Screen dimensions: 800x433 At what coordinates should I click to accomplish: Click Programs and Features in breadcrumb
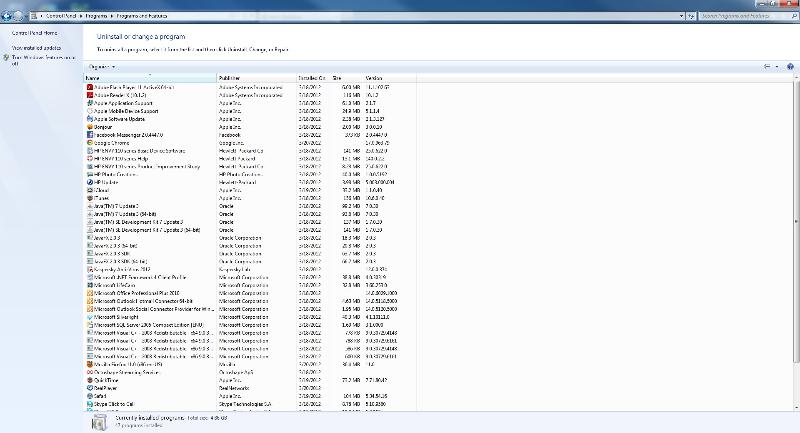[142, 16]
